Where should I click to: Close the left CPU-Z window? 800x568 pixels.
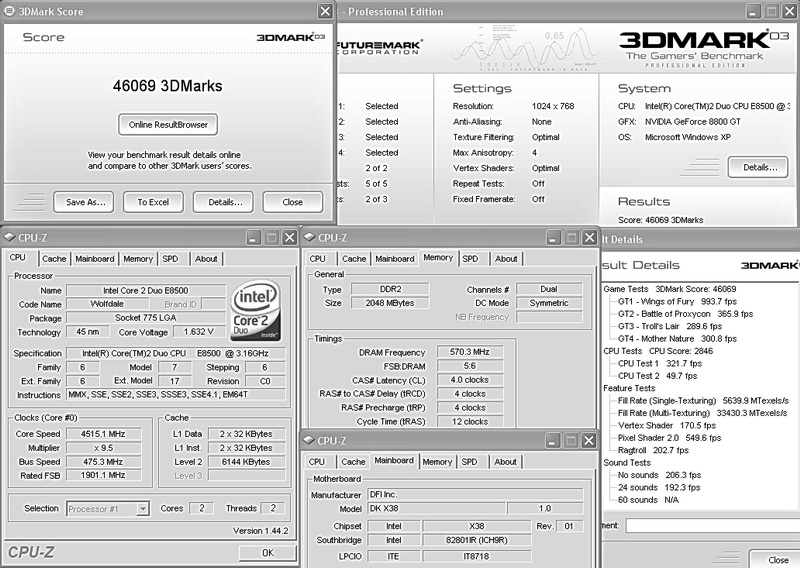point(289,237)
